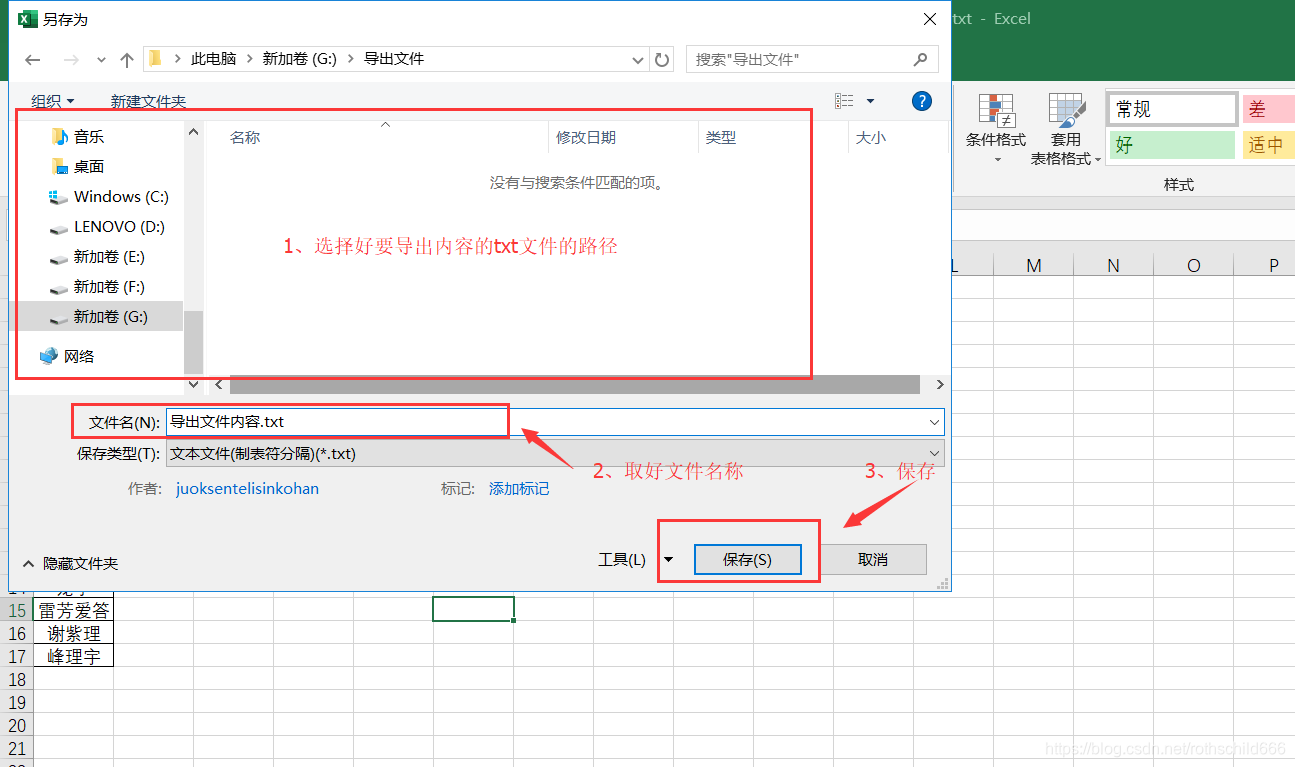Open the view options dropdown arrow
Screen dimensions: 1295x767
click(870, 101)
